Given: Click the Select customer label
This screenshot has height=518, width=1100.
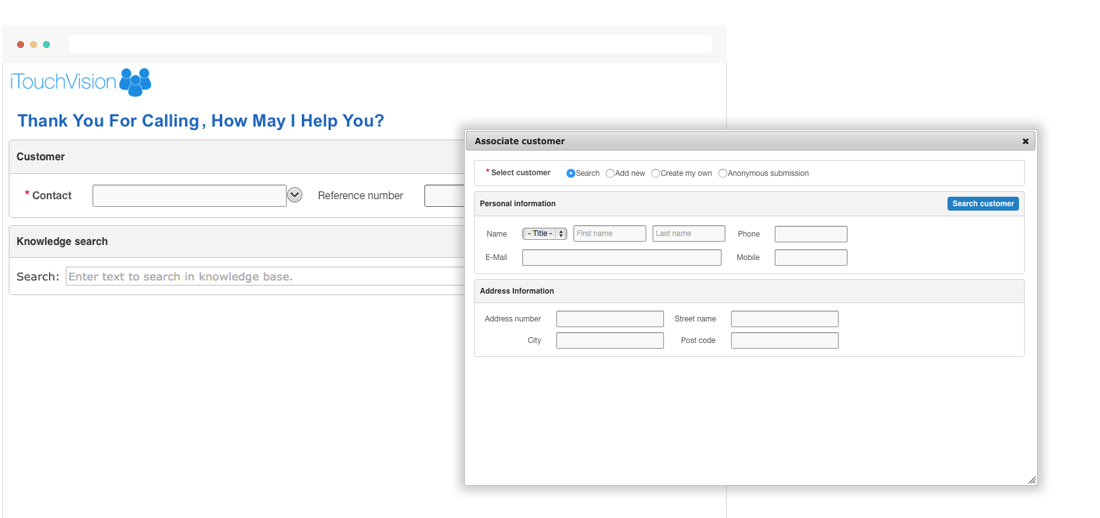Looking at the screenshot, I should (x=521, y=173).
